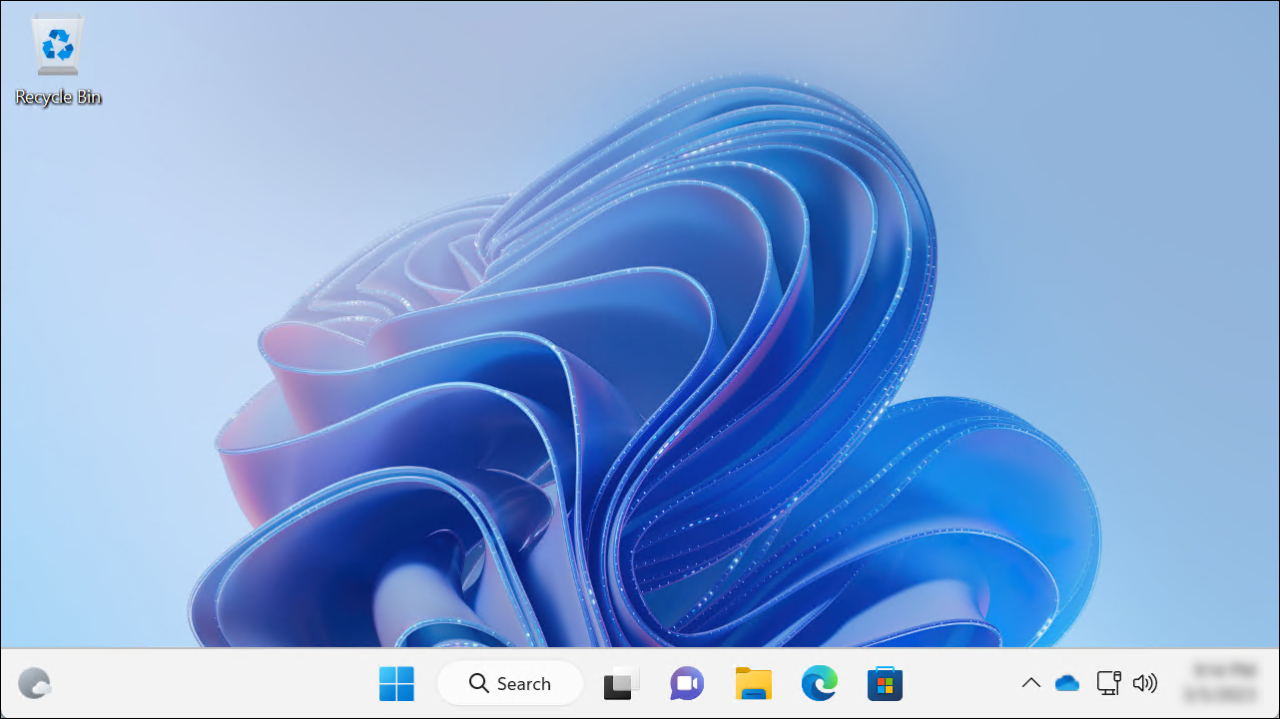The height and width of the screenshot is (719, 1280).
Task: Open the Microsoft Store app
Action: tap(885, 683)
